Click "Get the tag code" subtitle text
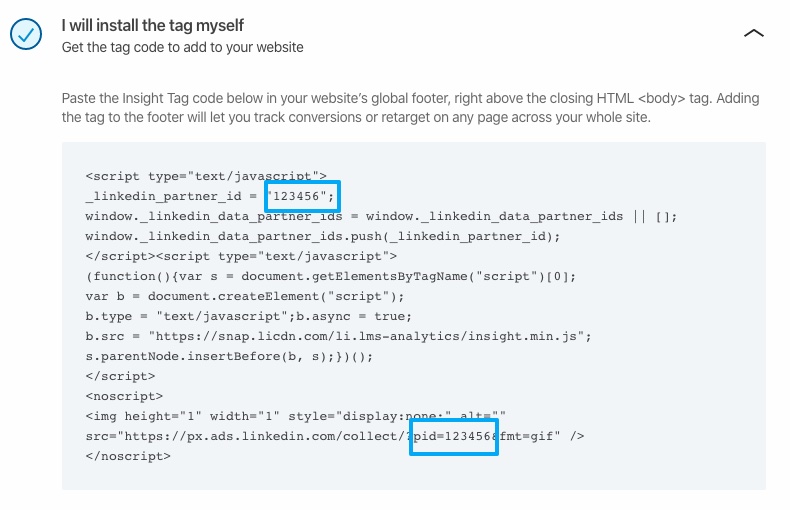Viewport: 790px width, 510px height. pyautogui.click(x=182, y=47)
